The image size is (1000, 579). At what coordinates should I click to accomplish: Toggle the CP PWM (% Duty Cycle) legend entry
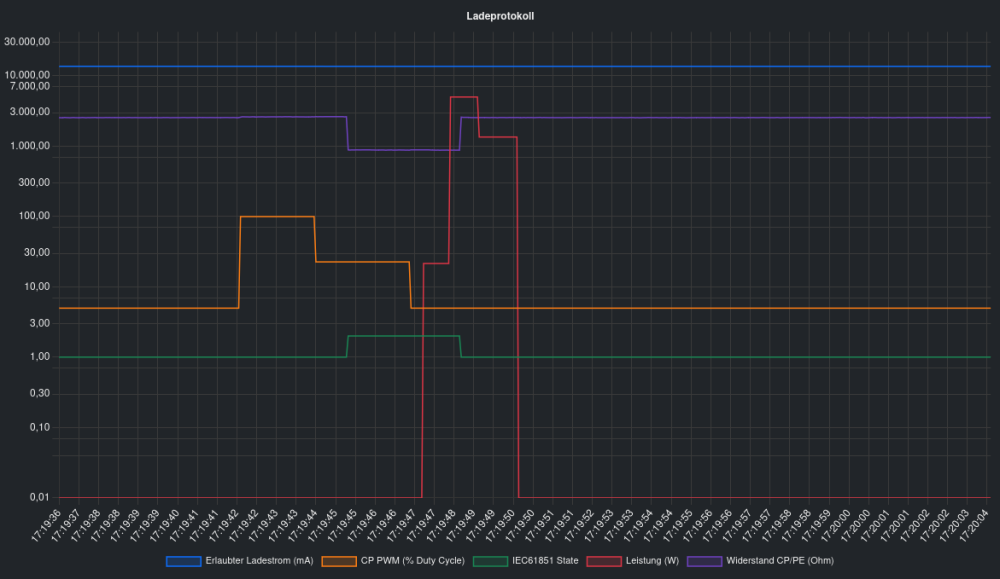tap(393, 561)
